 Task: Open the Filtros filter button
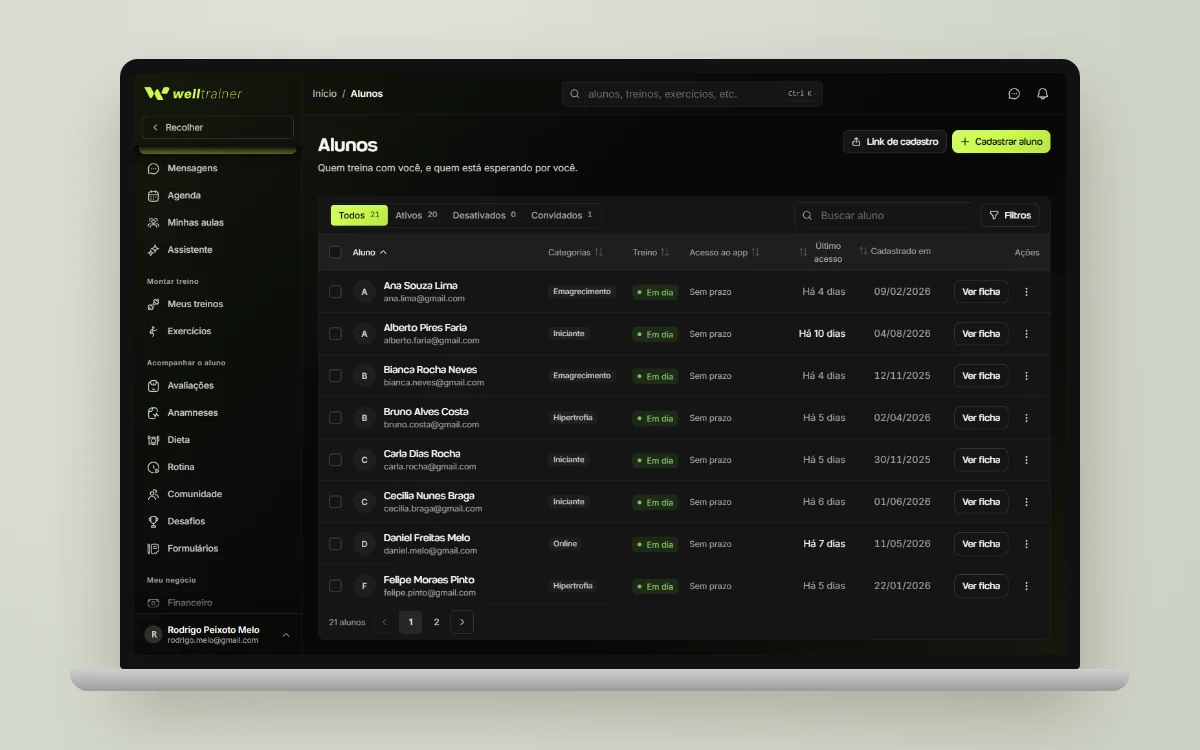pos(1010,215)
